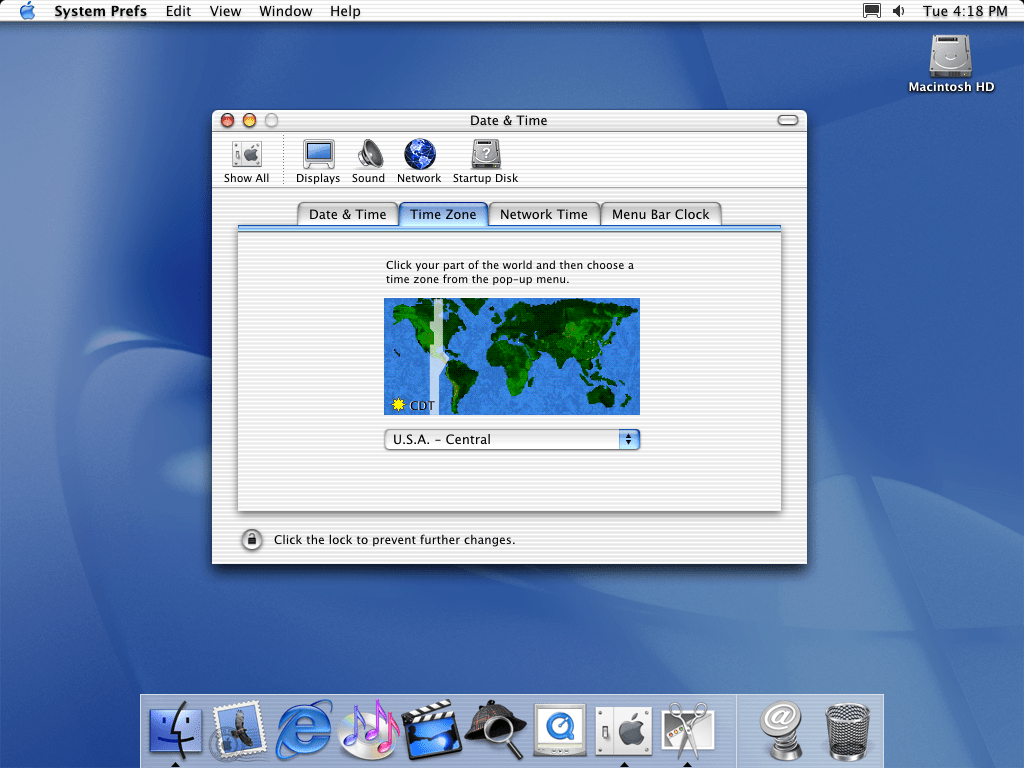This screenshot has height=768, width=1024.
Task: Switch to the Network Time tab
Action: pyautogui.click(x=544, y=214)
